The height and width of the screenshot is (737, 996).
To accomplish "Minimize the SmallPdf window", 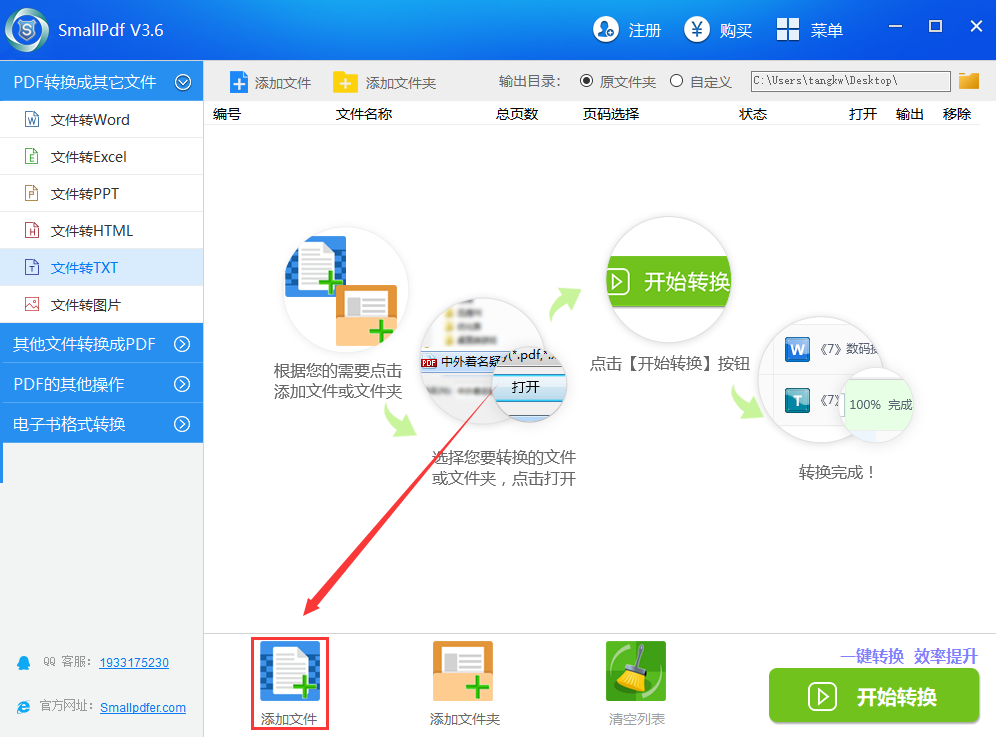I will [896, 26].
